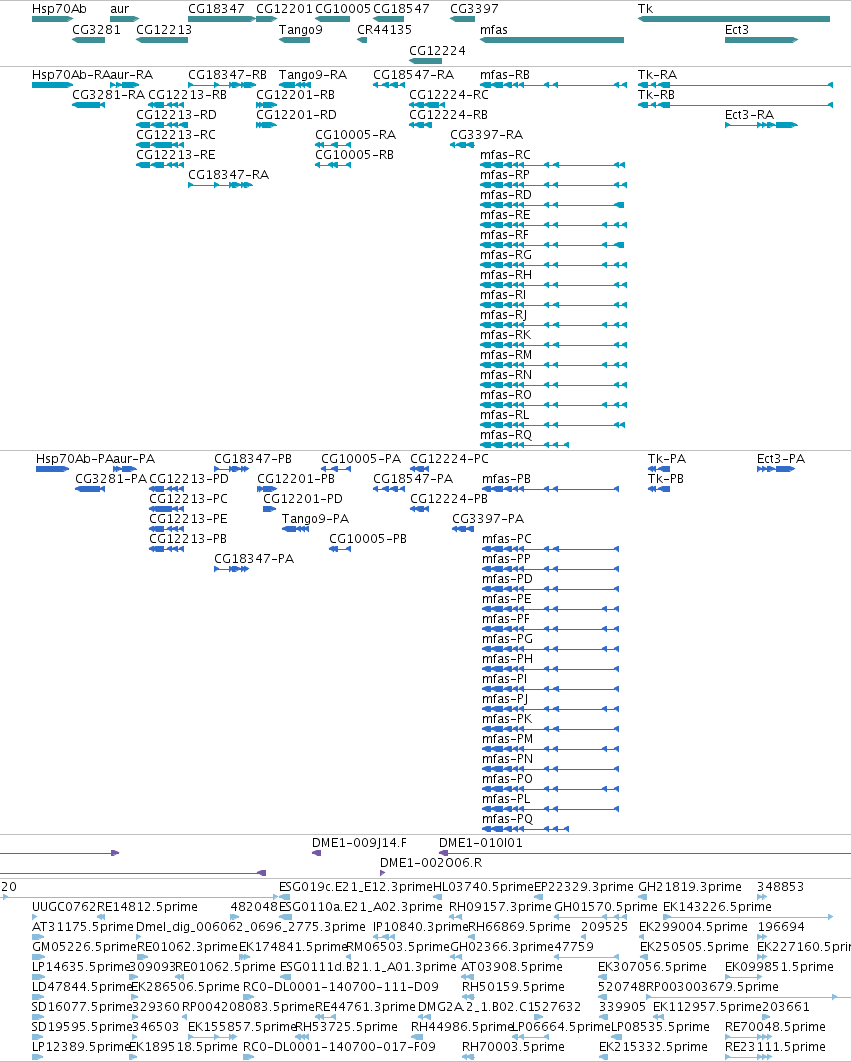Click the RH50159.5prime EST label

point(513,987)
